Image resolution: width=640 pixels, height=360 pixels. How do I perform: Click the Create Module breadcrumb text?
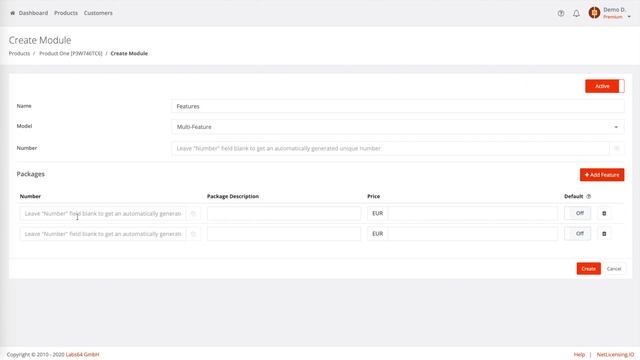click(129, 53)
